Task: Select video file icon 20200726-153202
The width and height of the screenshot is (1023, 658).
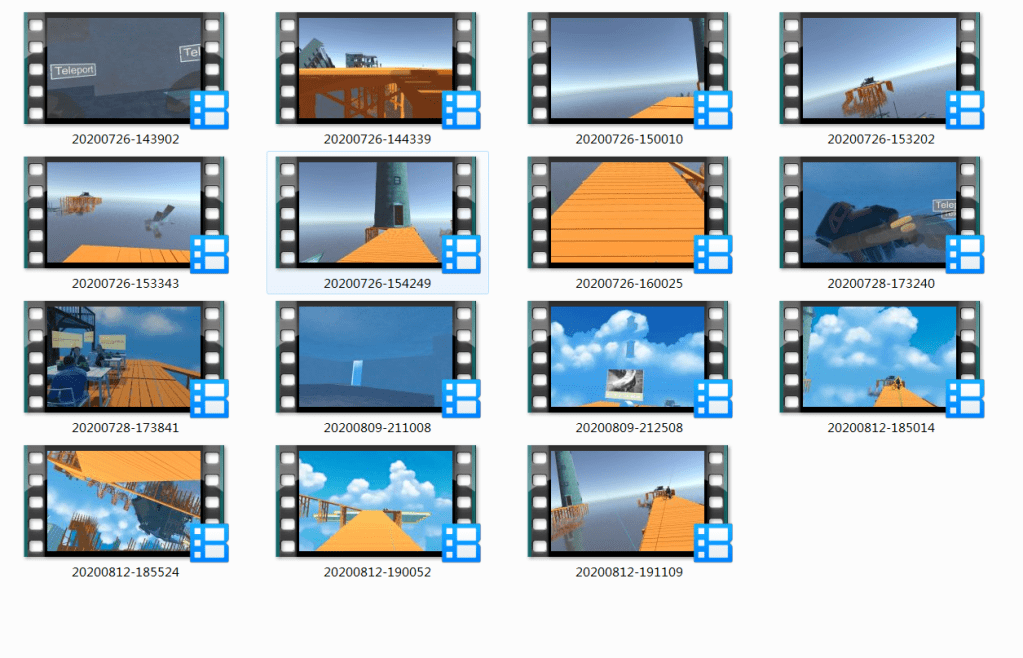Action: point(881,69)
